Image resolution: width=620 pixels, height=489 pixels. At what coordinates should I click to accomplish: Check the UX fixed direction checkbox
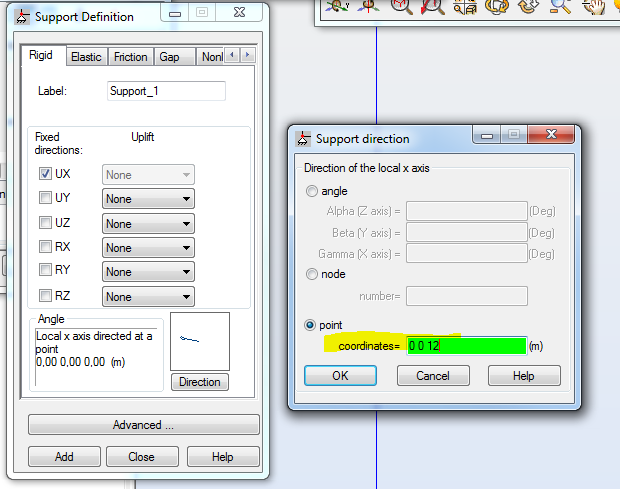coord(45,174)
